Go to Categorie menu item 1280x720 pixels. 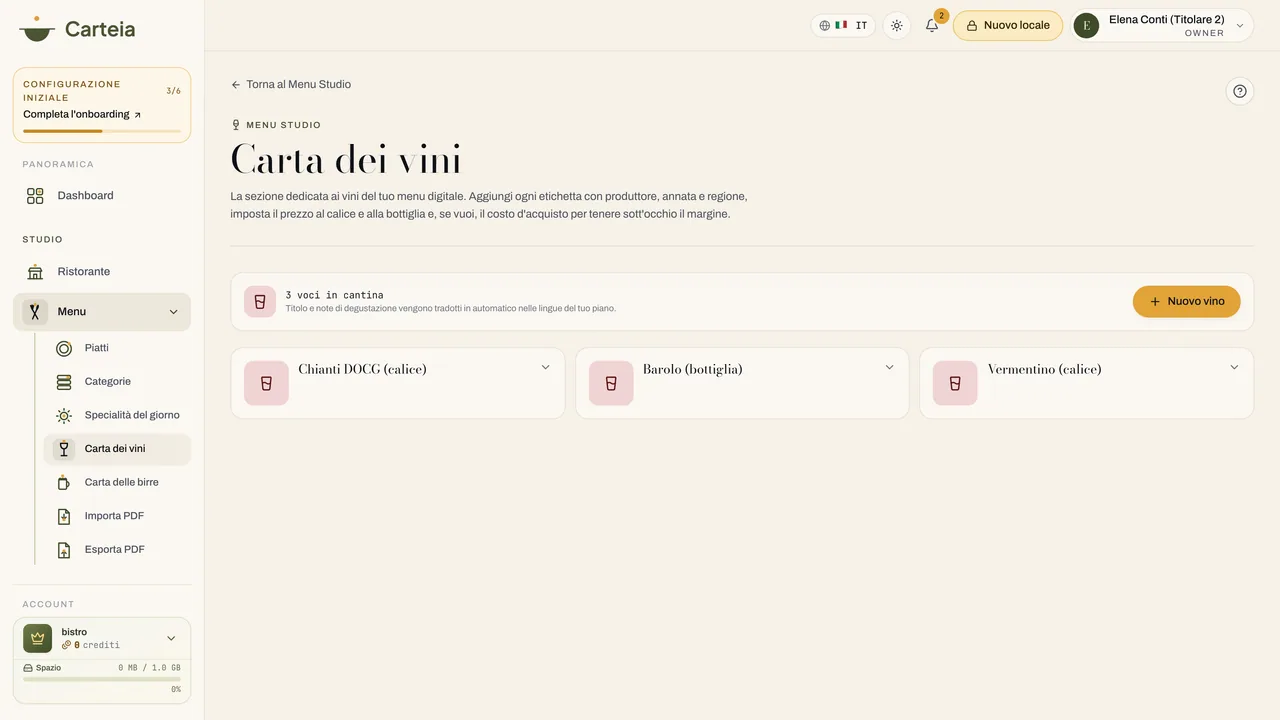[x=117, y=382]
